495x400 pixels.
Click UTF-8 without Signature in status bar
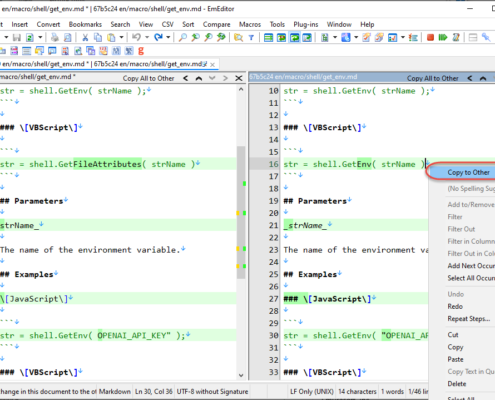tap(212, 391)
